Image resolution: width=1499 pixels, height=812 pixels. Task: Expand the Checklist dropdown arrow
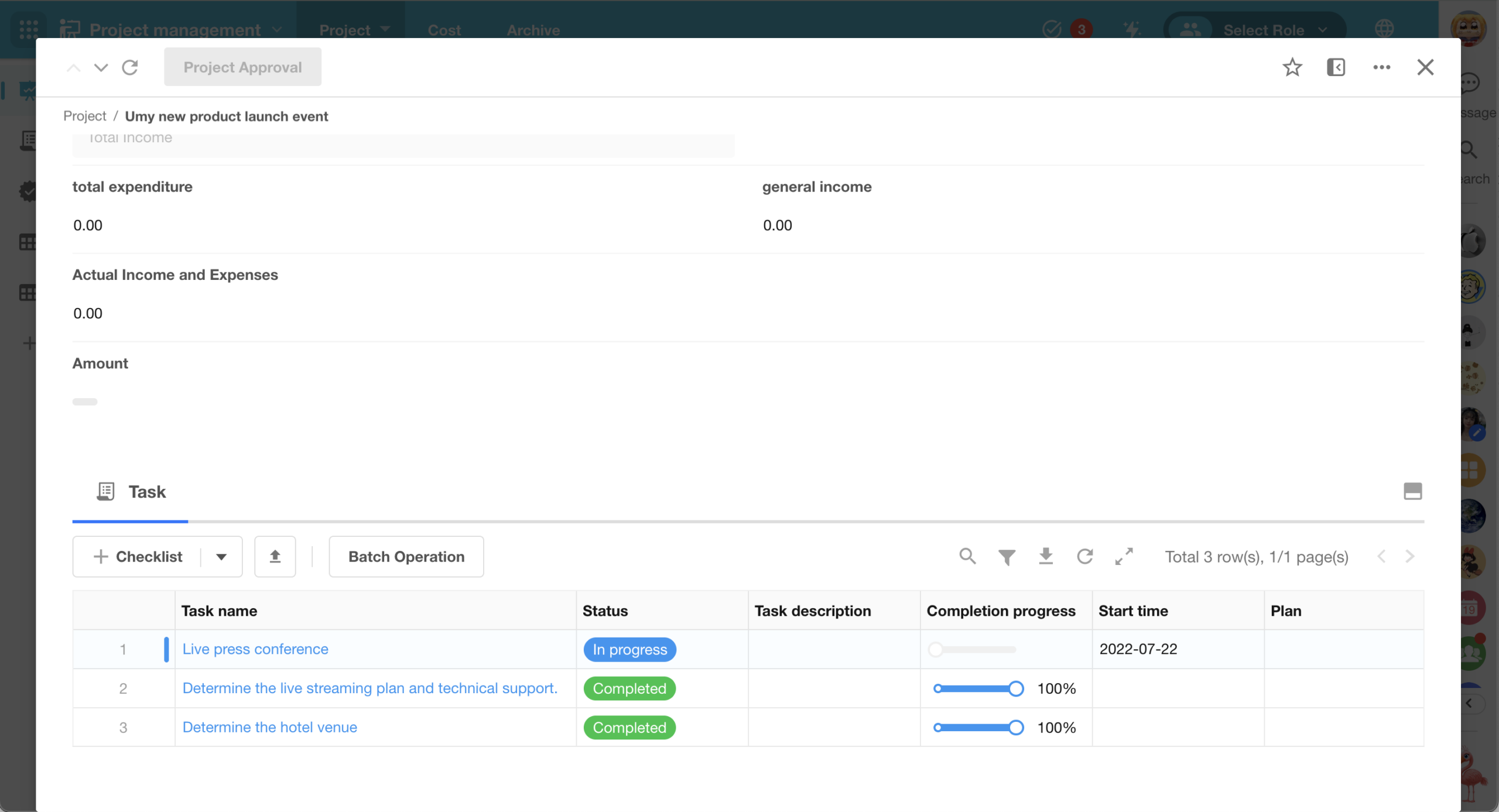click(x=221, y=557)
